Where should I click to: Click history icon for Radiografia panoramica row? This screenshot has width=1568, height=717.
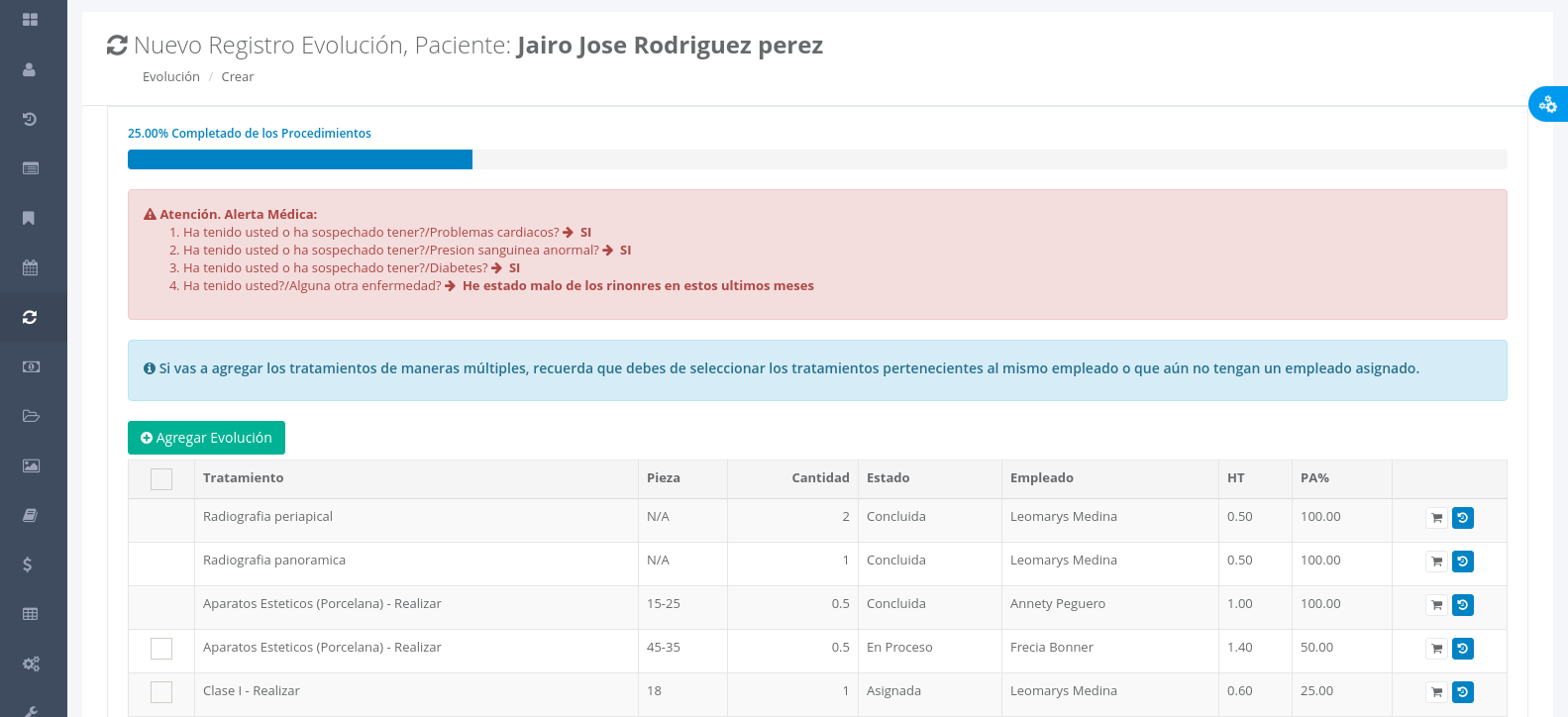[1463, 562]
